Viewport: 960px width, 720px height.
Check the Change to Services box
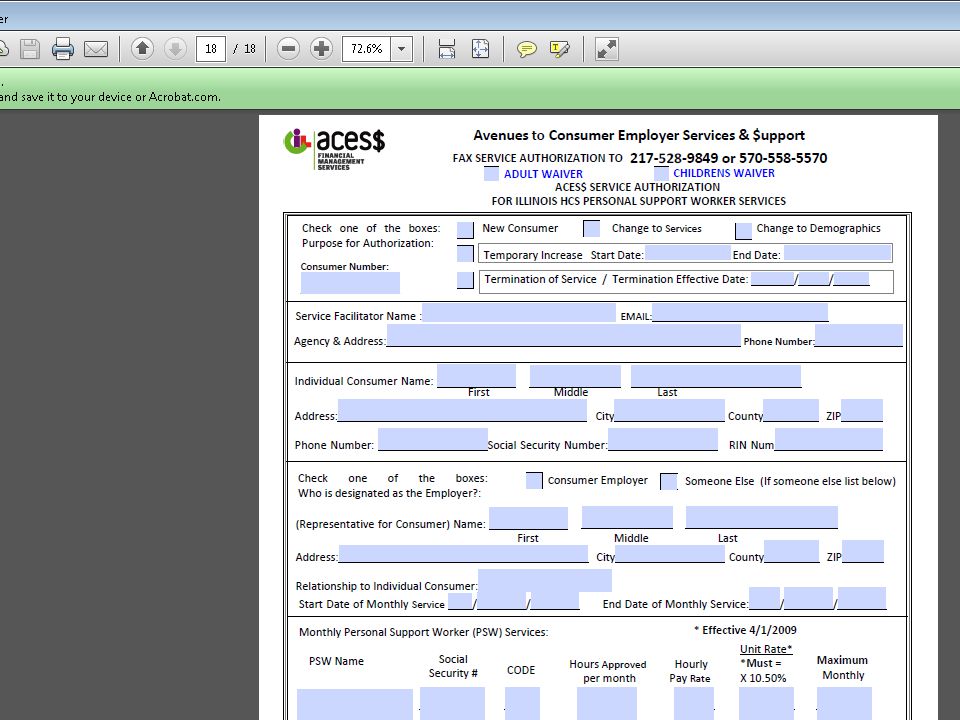coord(591,229)
